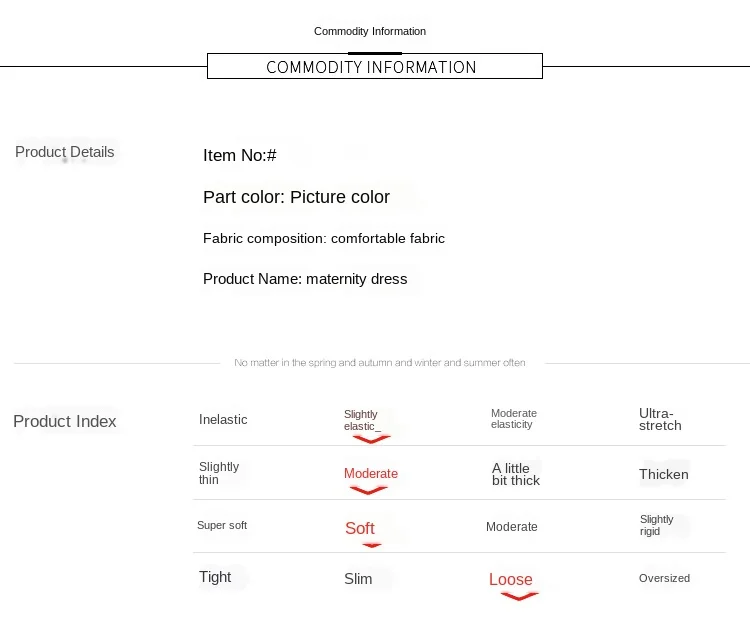Click Moderate elasticity option
Viewport: 750px width, 638px height.
tap(514, 418)
